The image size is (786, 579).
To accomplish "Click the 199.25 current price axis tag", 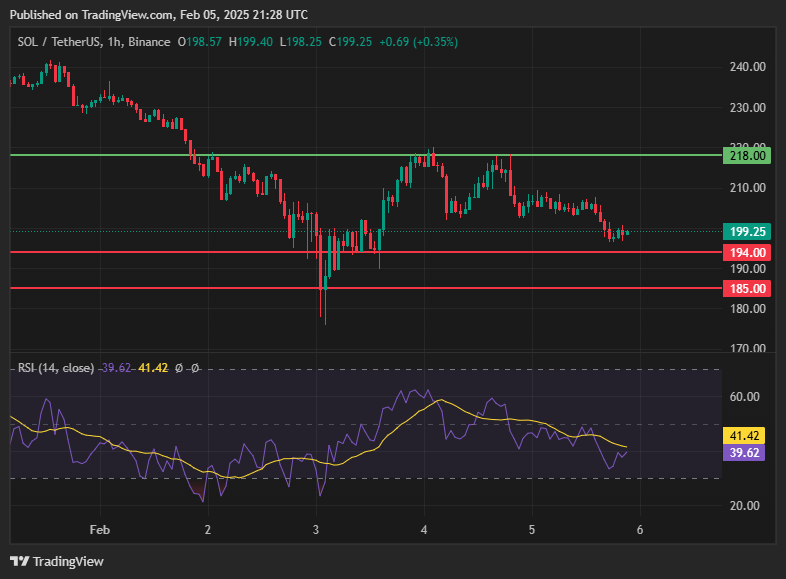I will (x=748, y=231).
